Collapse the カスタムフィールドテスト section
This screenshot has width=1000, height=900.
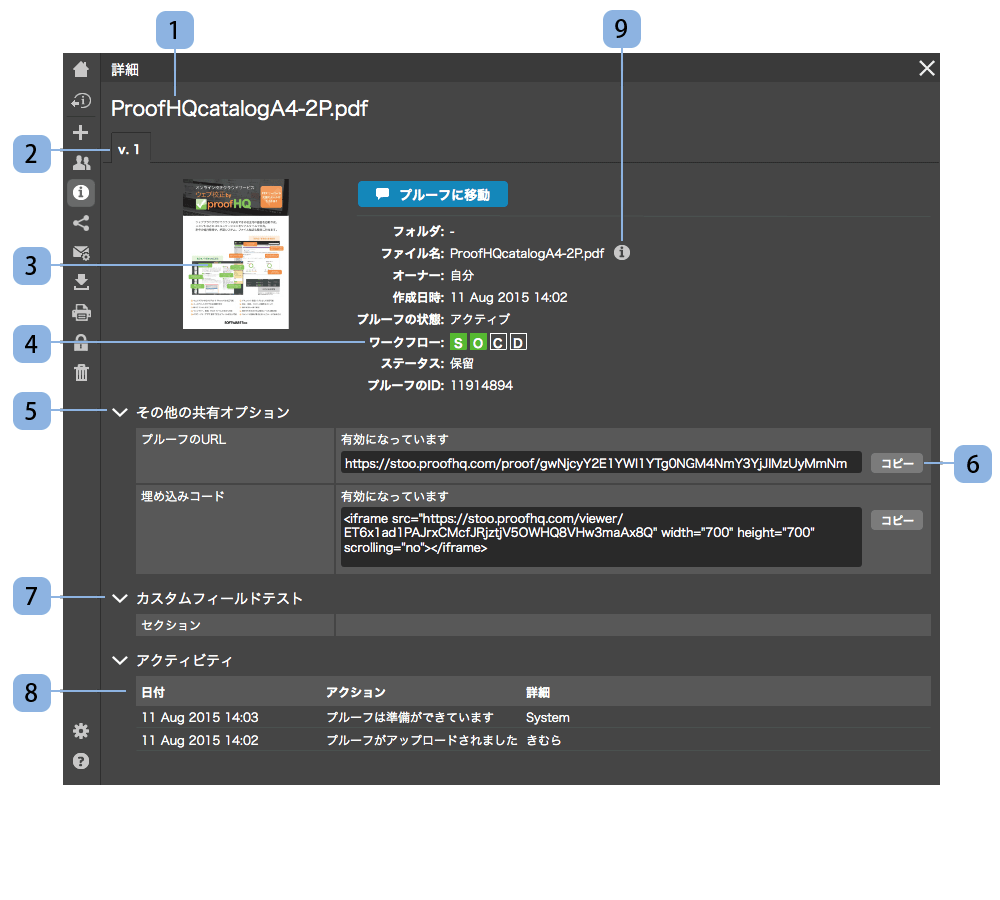tap(121, 598)
